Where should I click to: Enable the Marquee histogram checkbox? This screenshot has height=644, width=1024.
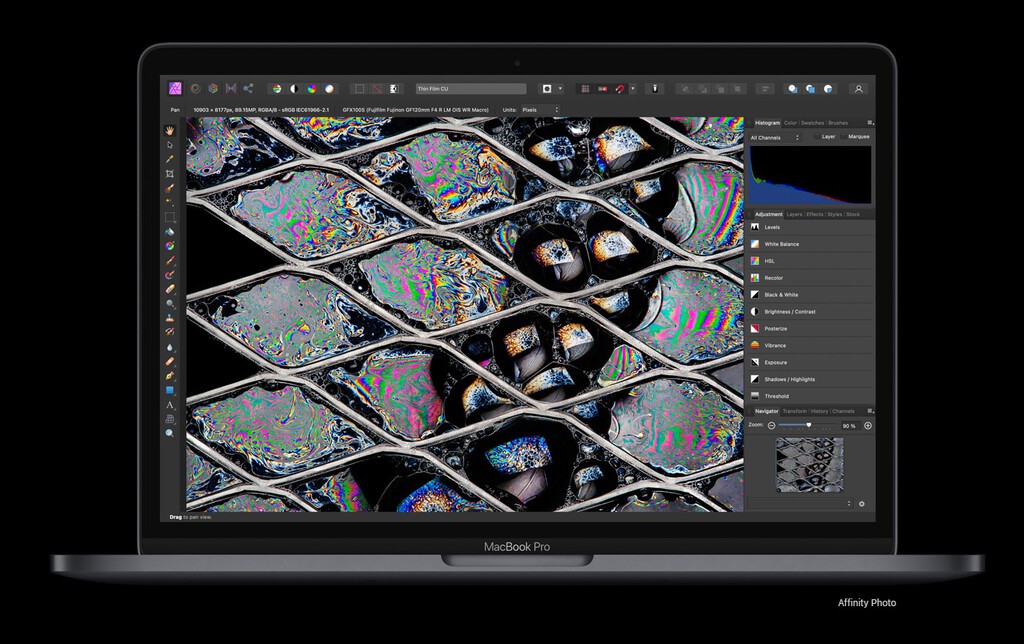pyautogui.click(x=843, y=137)
